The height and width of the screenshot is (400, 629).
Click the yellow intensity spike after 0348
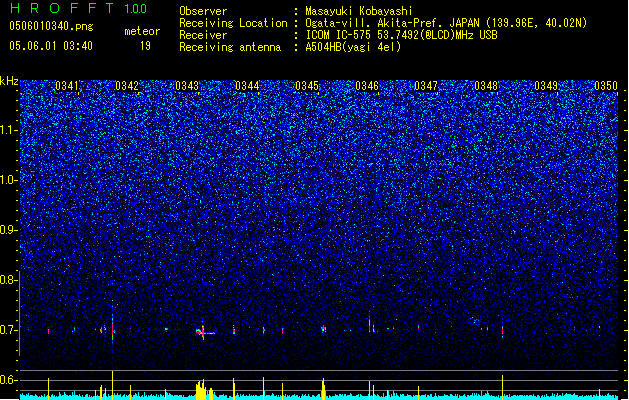click(x=502, y=386)
